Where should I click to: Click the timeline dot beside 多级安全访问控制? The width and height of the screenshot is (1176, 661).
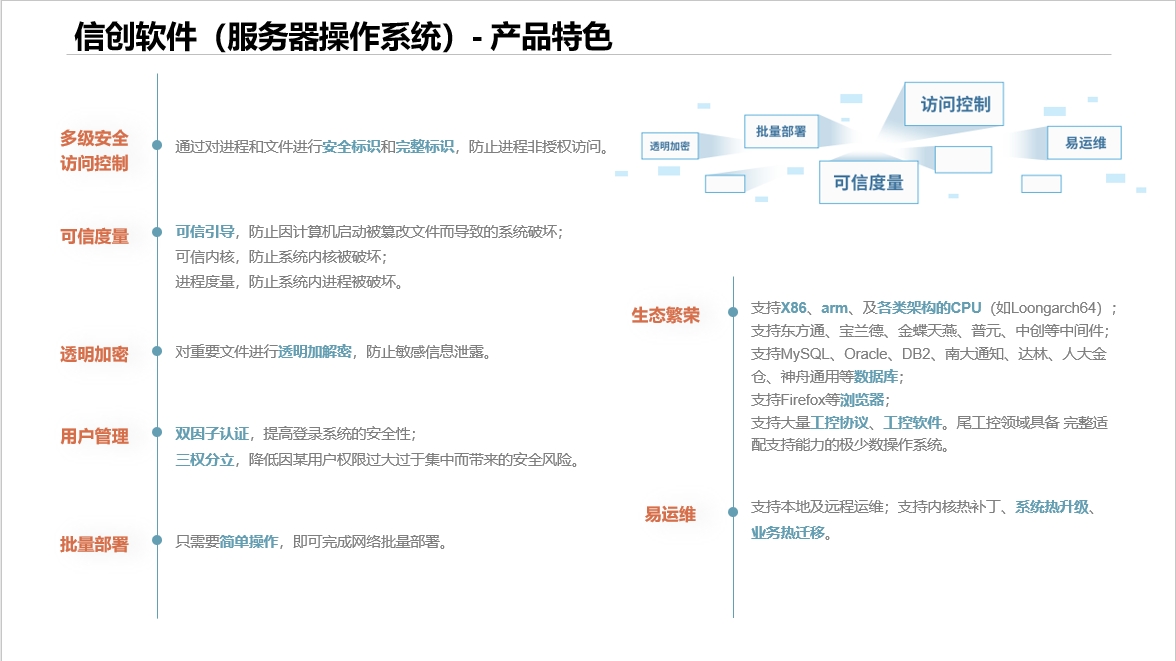(x=157, y=145)
